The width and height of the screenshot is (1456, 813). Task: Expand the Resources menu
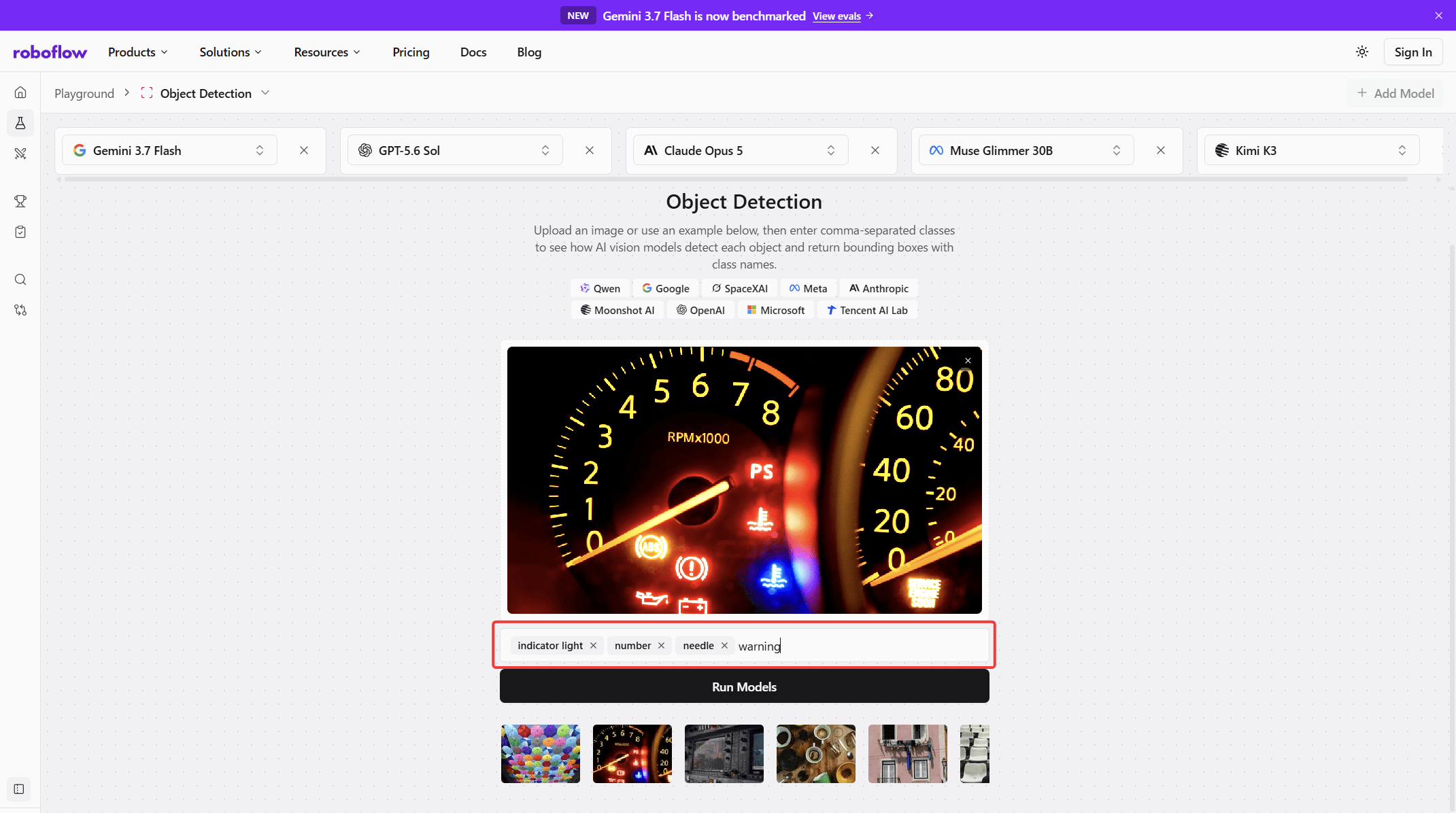click(x=327, y=52)
